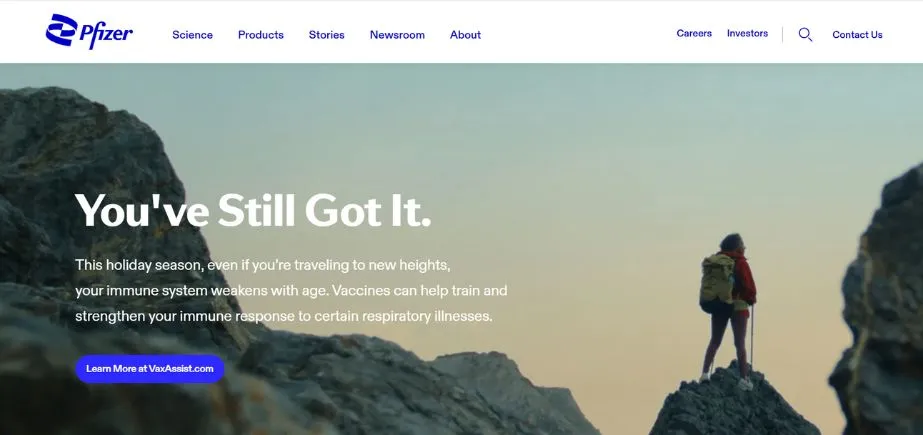Click the Contact Us link
The image size is (923, 435).
pos(857,35)
